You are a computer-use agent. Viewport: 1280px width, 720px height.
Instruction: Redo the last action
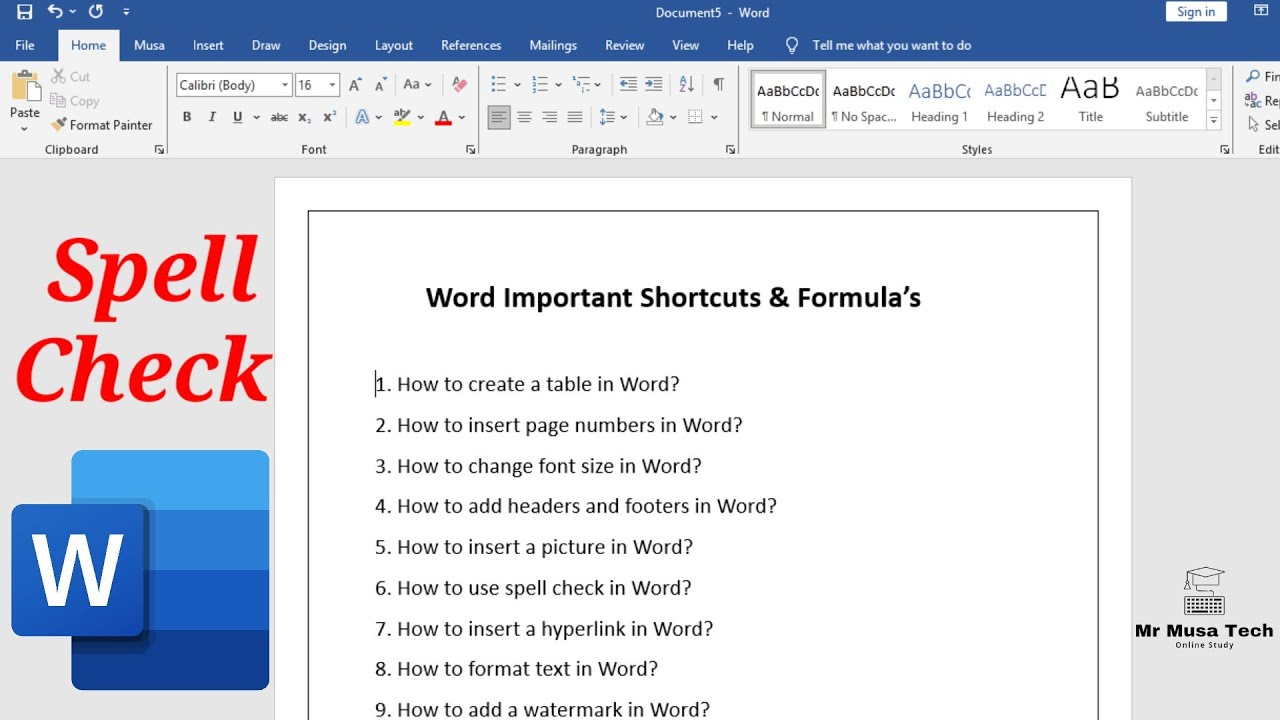click(x=96, y=12)
